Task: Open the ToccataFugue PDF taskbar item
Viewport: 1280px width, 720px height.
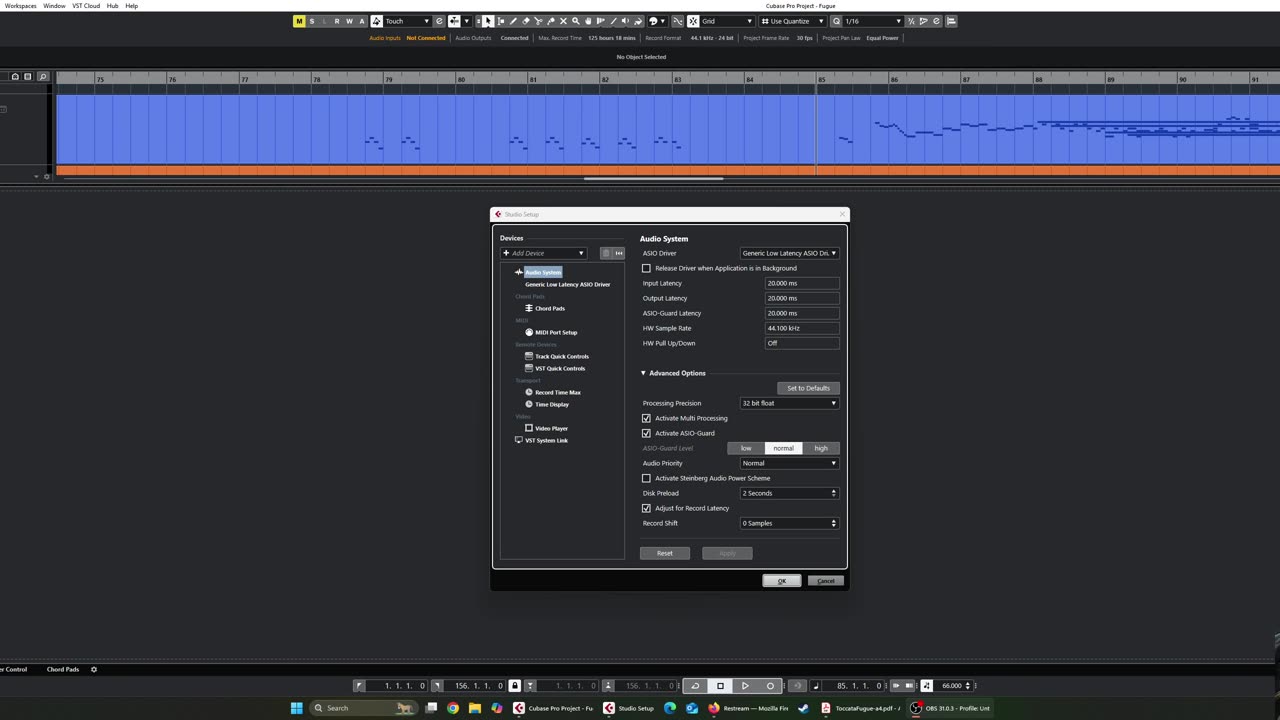Action: tap(861, 708)
